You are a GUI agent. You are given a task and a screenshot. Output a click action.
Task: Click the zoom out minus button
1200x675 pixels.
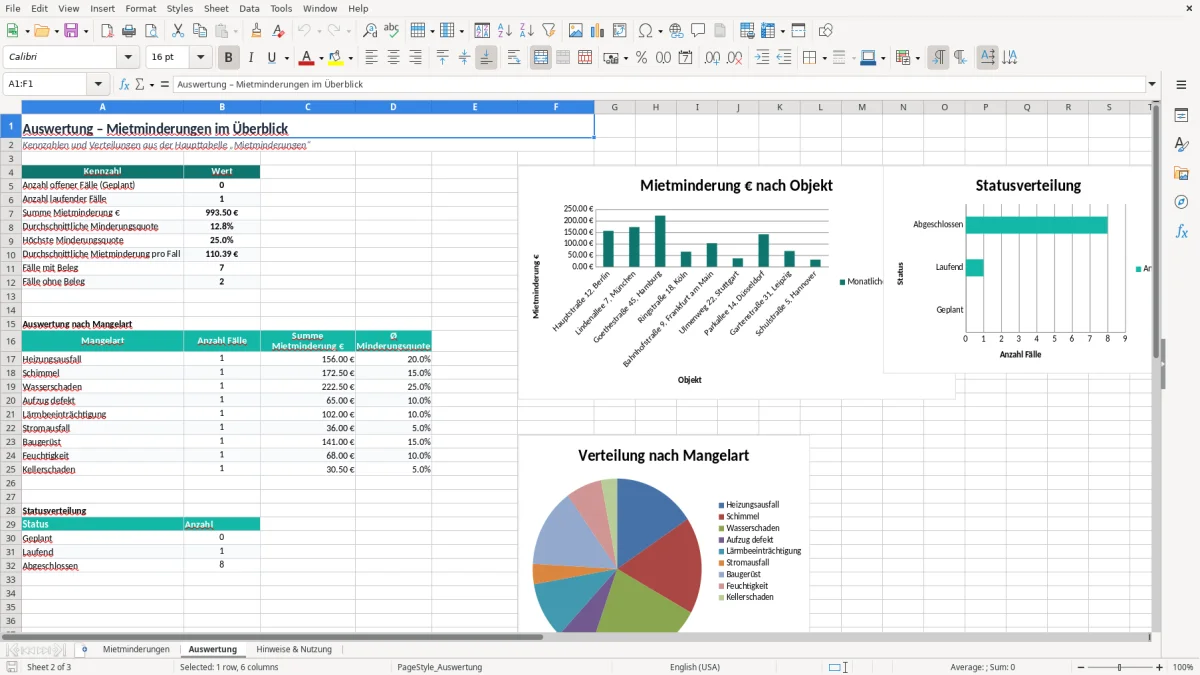1079,667
